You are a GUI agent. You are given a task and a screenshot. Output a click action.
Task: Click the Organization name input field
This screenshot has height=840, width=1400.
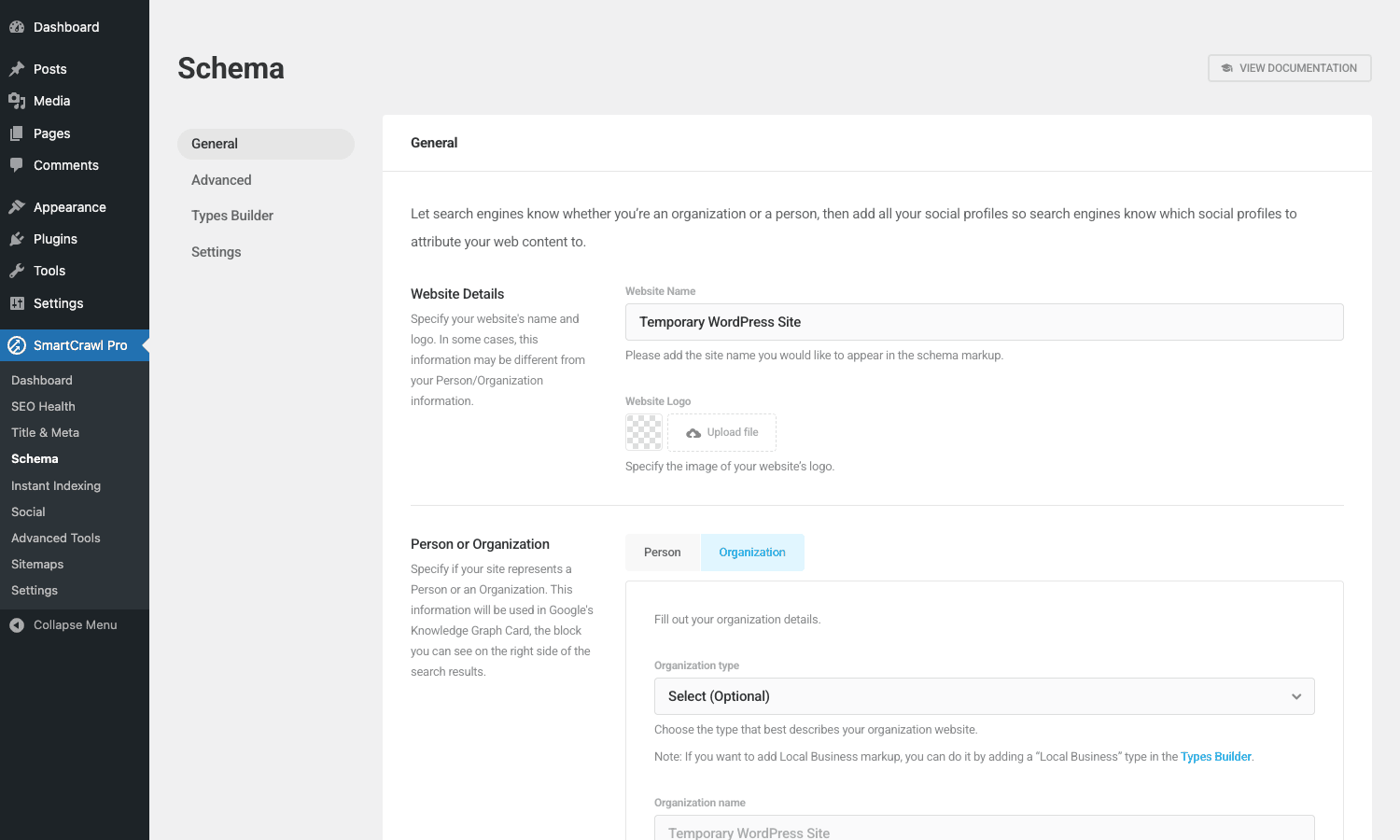coord(984,827)
